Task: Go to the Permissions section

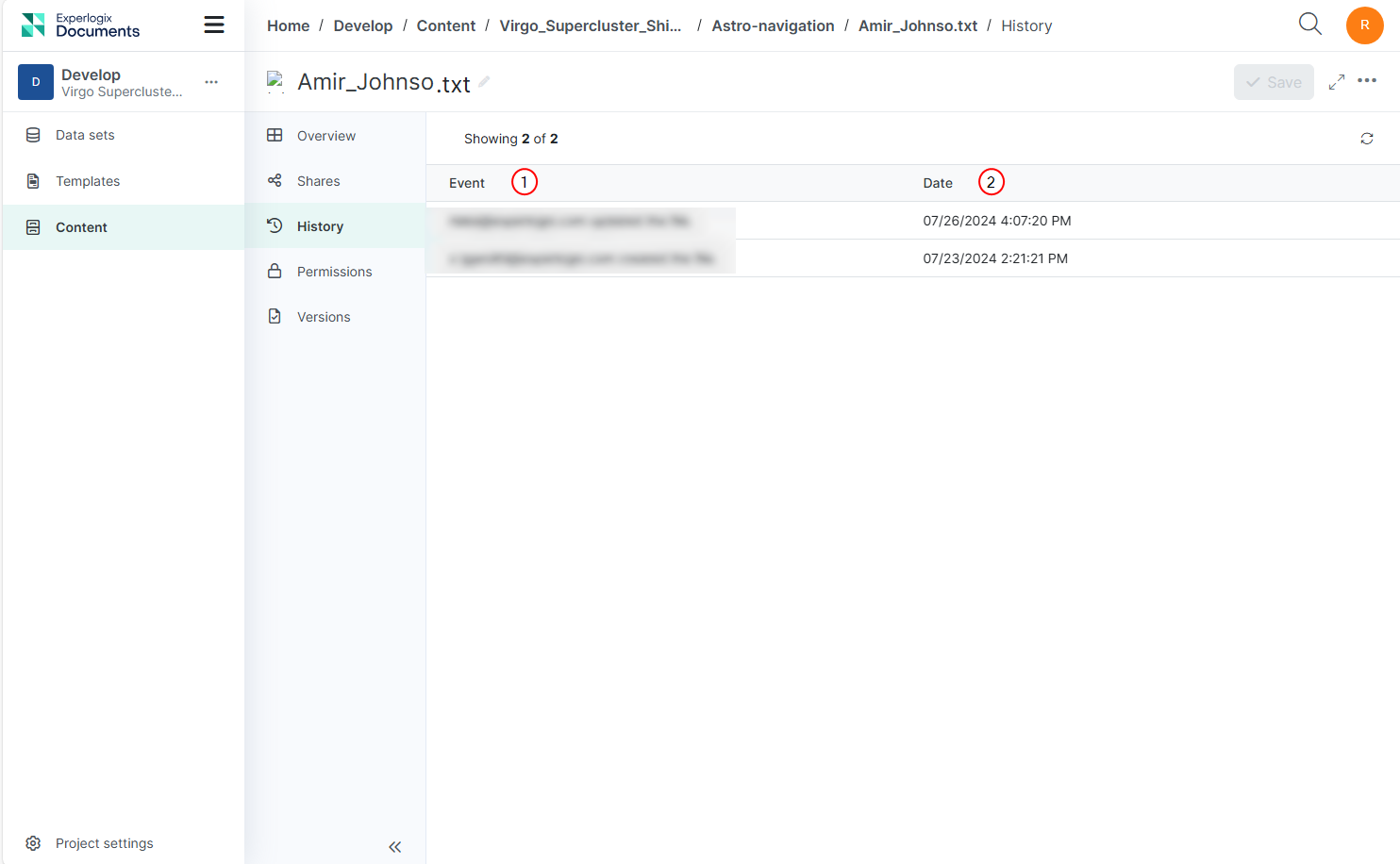Action: point(334,272)
